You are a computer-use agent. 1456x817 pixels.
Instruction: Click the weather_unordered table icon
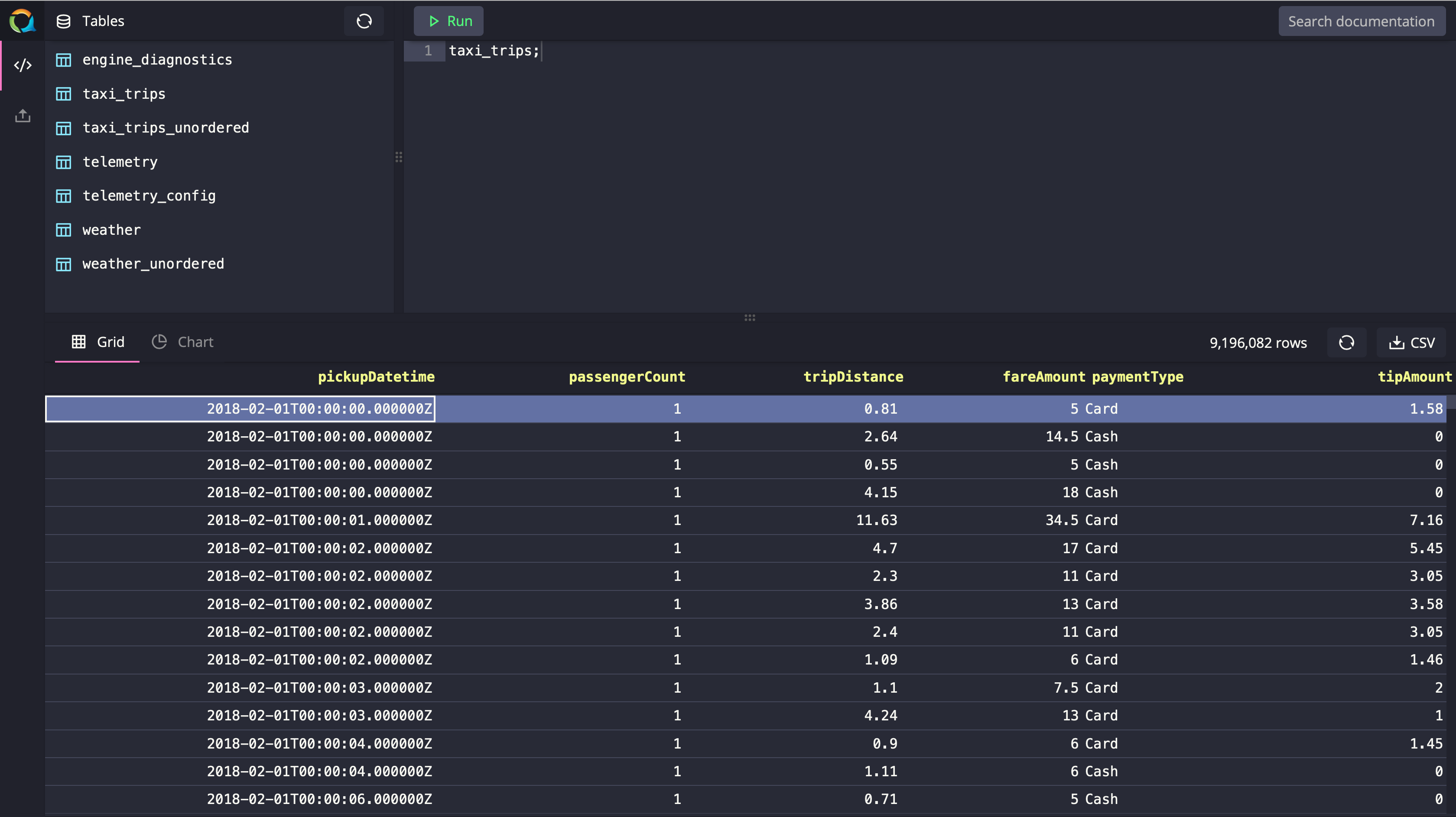pos(63,264)
